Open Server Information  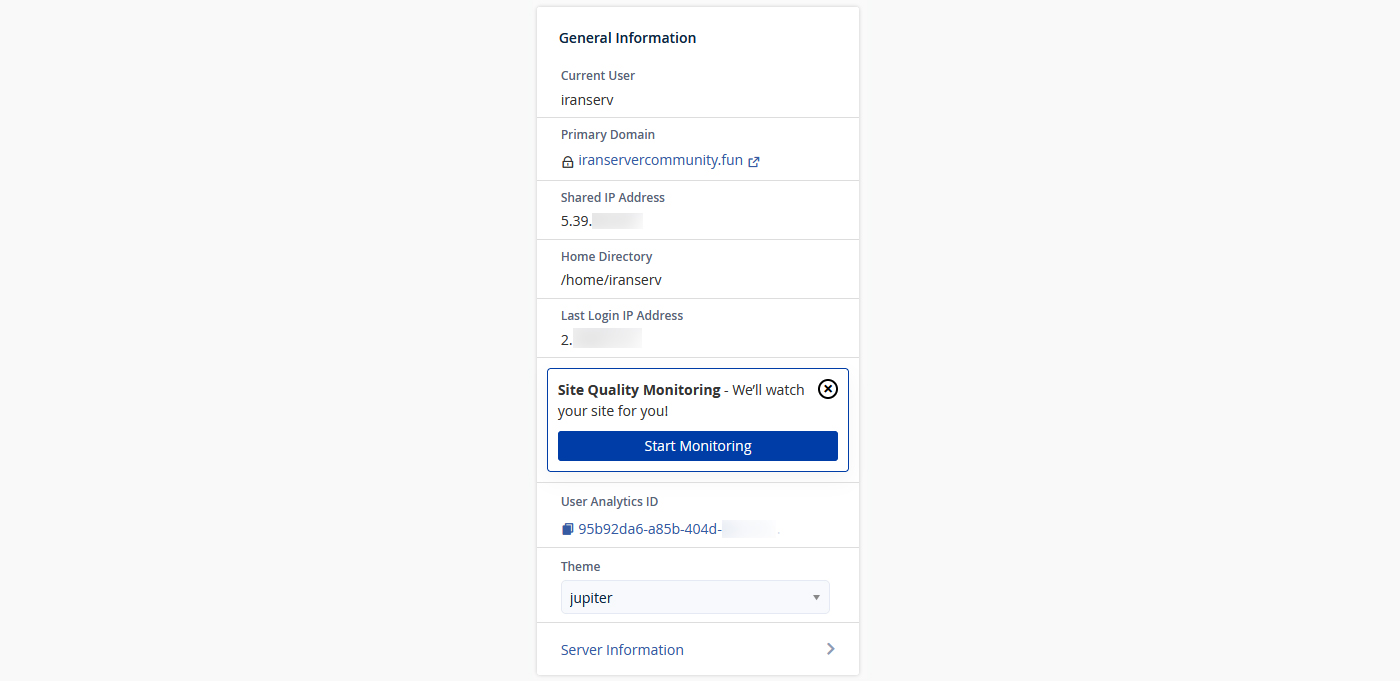(622, 649)
